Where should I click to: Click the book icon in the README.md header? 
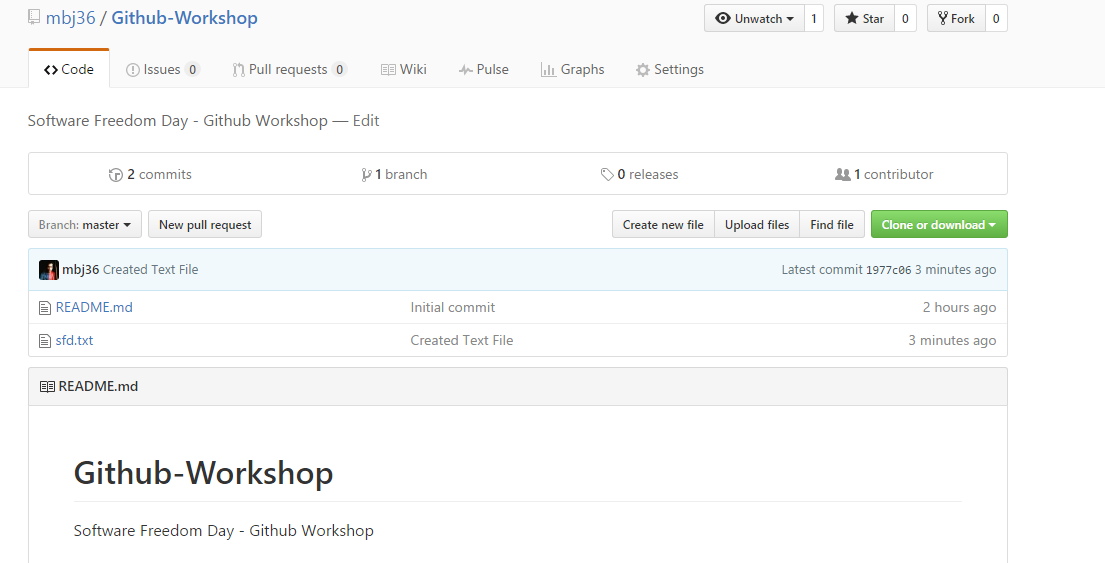tap(47, 387)
